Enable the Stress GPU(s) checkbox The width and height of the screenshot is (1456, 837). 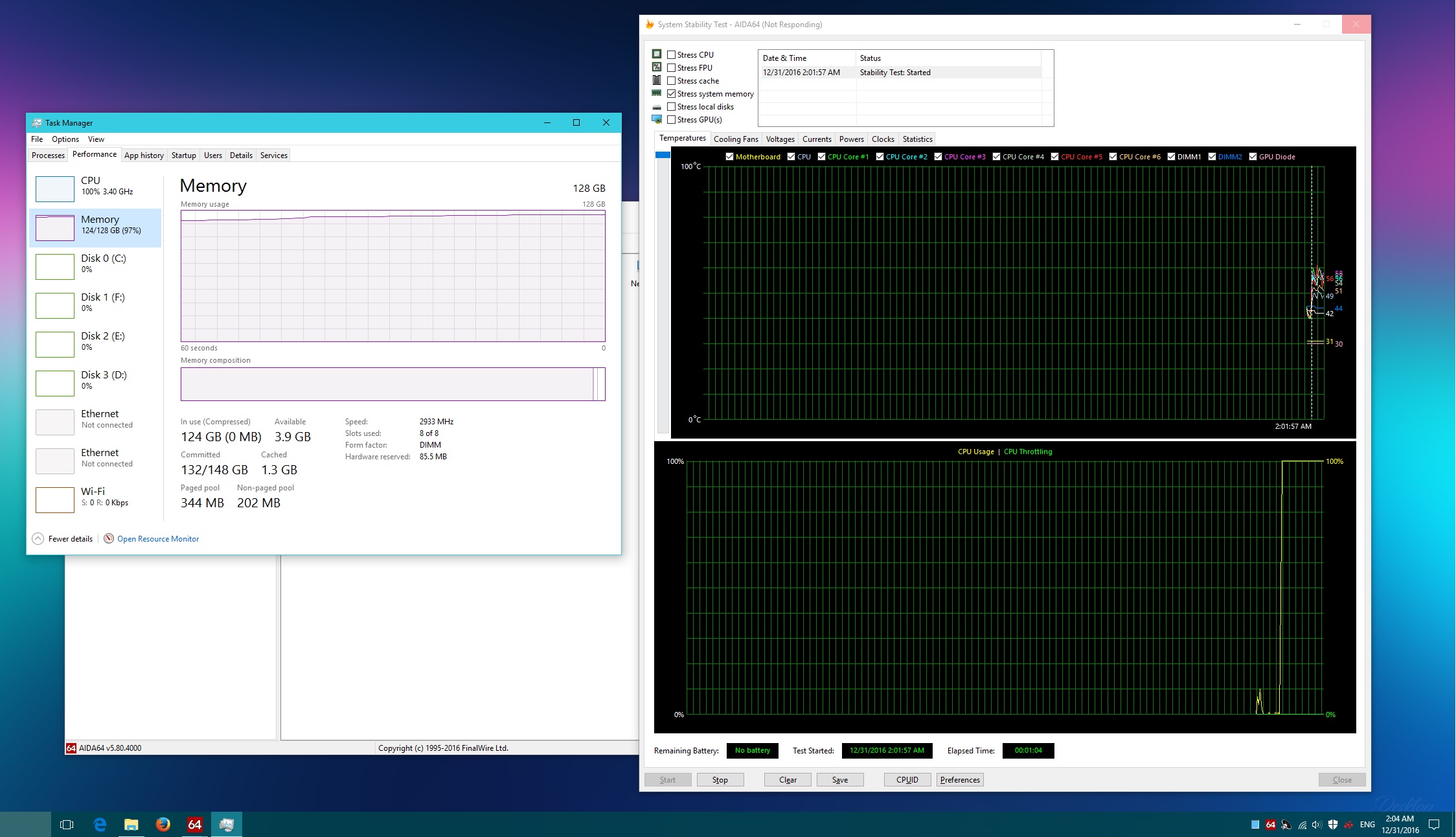[x=672, y=120]
